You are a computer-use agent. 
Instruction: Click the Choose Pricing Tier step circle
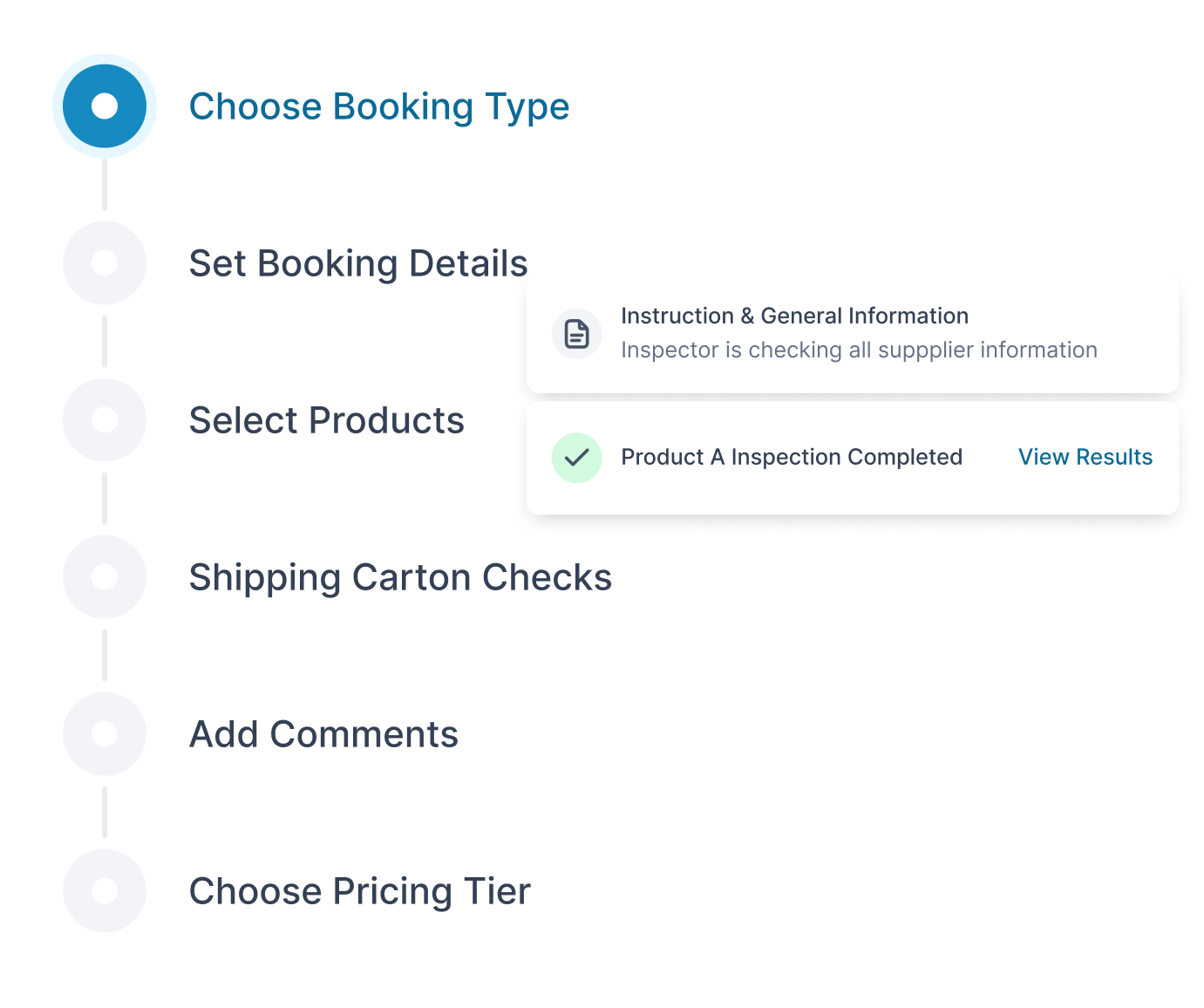[x=105, y=891]
